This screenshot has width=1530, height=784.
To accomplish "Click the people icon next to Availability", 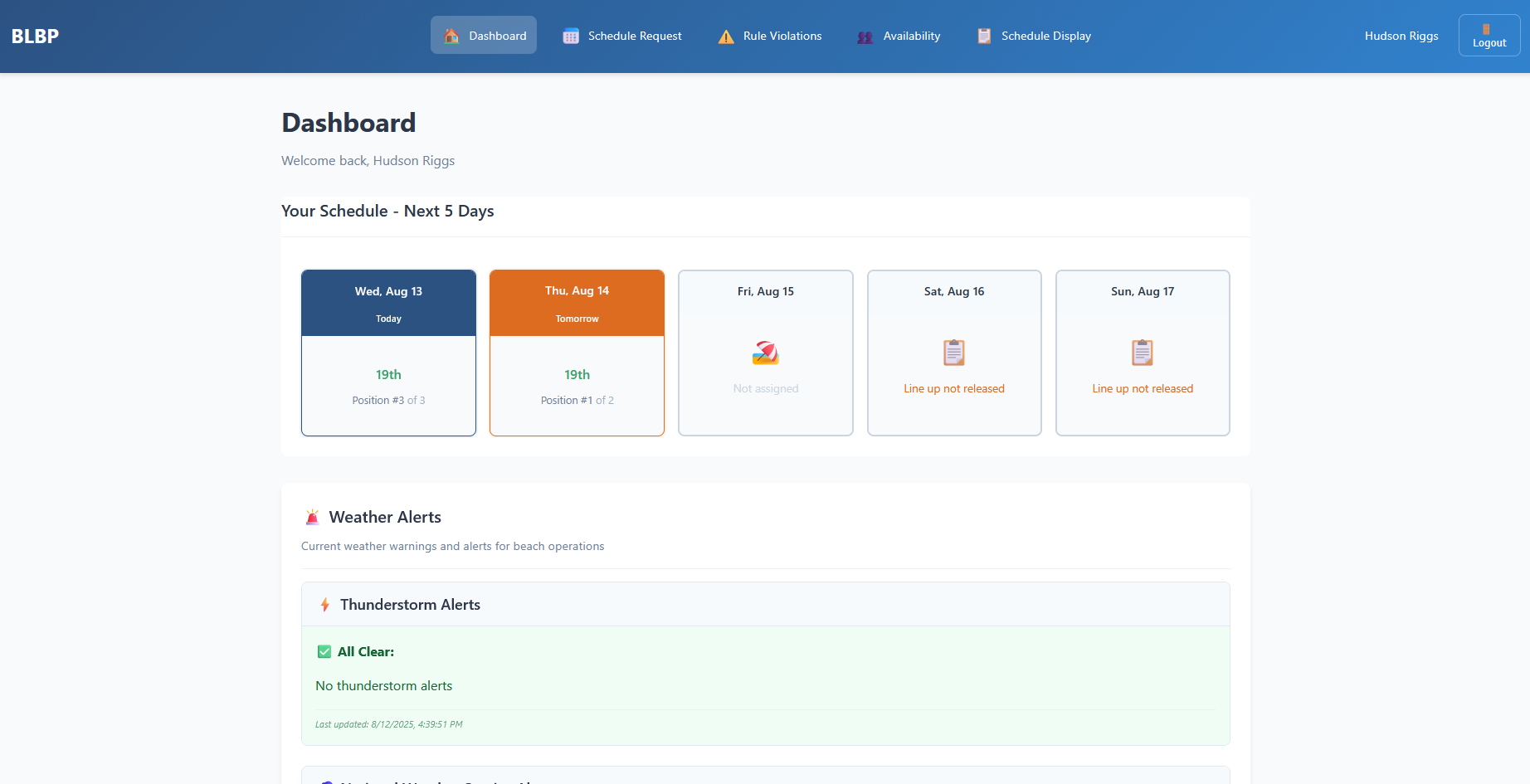I will click(864, 37).
